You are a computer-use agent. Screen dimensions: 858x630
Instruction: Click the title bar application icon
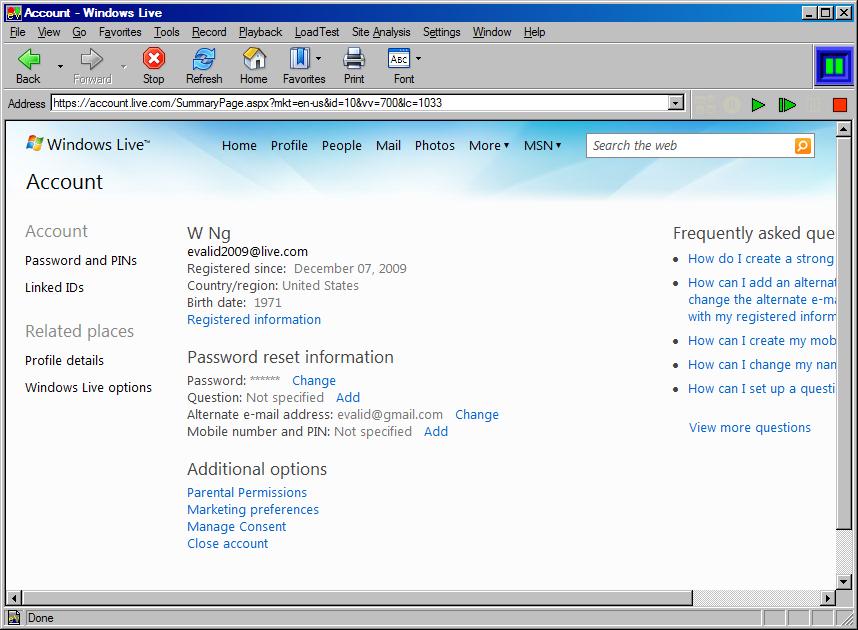14,13
